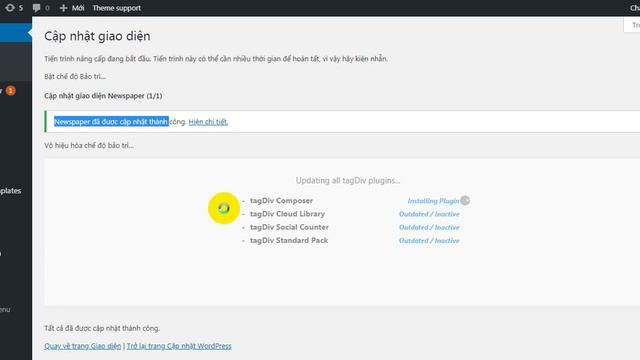
Task: Click the highlighted Newspaper updated message
Action: coord(111,122)
